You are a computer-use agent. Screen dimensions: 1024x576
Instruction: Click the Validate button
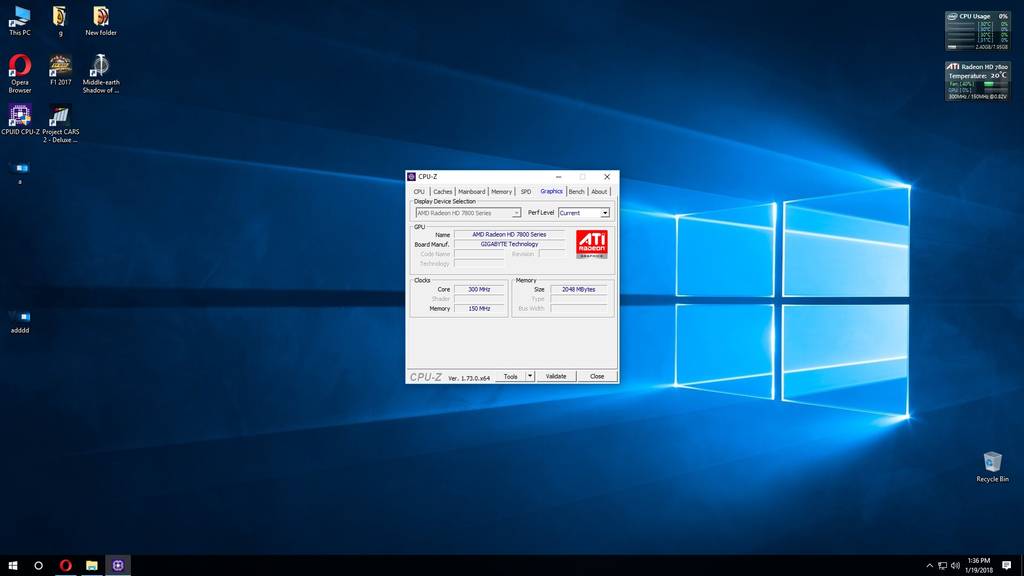[x=556, y=377]
